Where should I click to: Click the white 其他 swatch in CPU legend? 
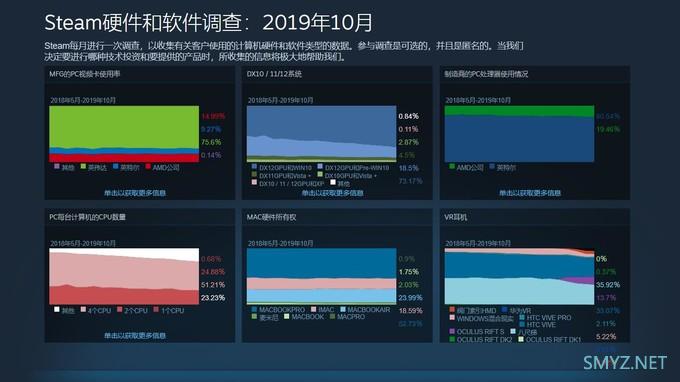(x=57, y=309)
